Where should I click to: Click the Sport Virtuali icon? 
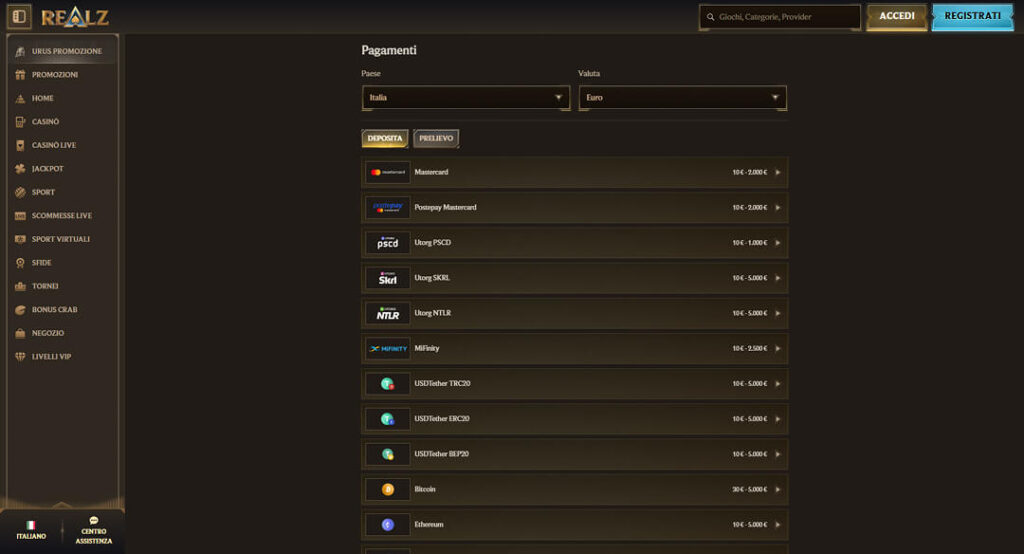[x=20, y=239]
